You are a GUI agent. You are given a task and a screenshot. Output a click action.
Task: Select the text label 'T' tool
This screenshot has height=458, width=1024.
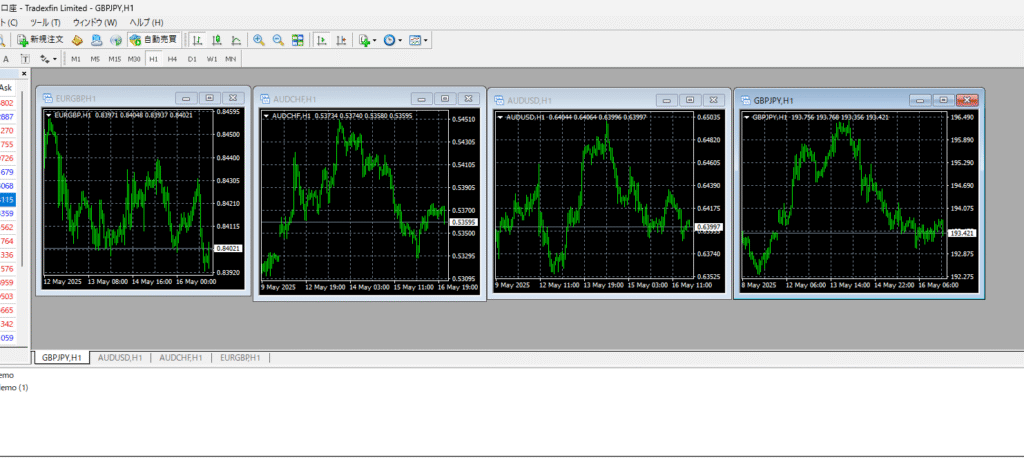point(25,59)
